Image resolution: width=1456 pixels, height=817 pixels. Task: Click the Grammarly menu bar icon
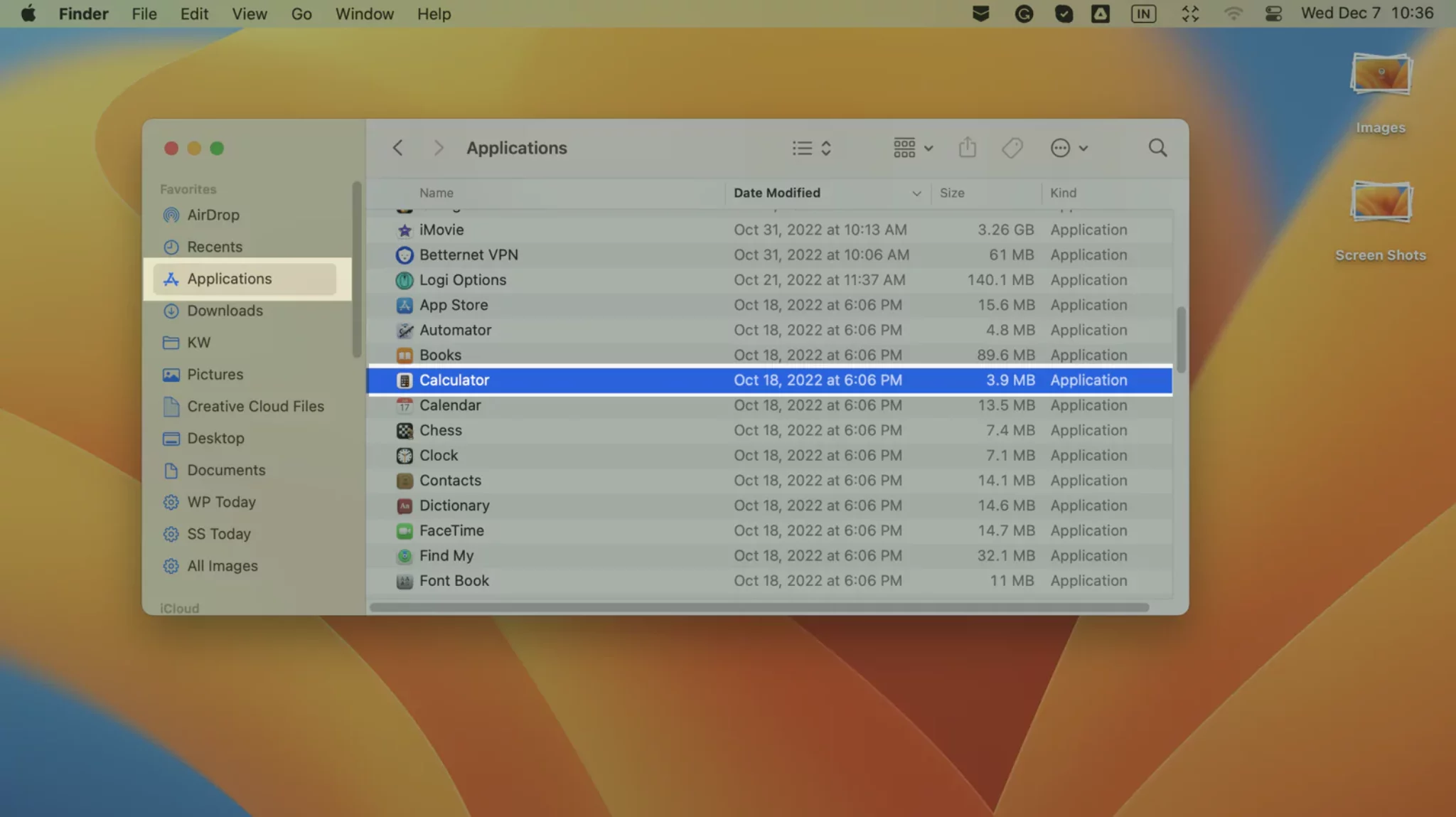pyautogui.click(x=1023, y=14)
